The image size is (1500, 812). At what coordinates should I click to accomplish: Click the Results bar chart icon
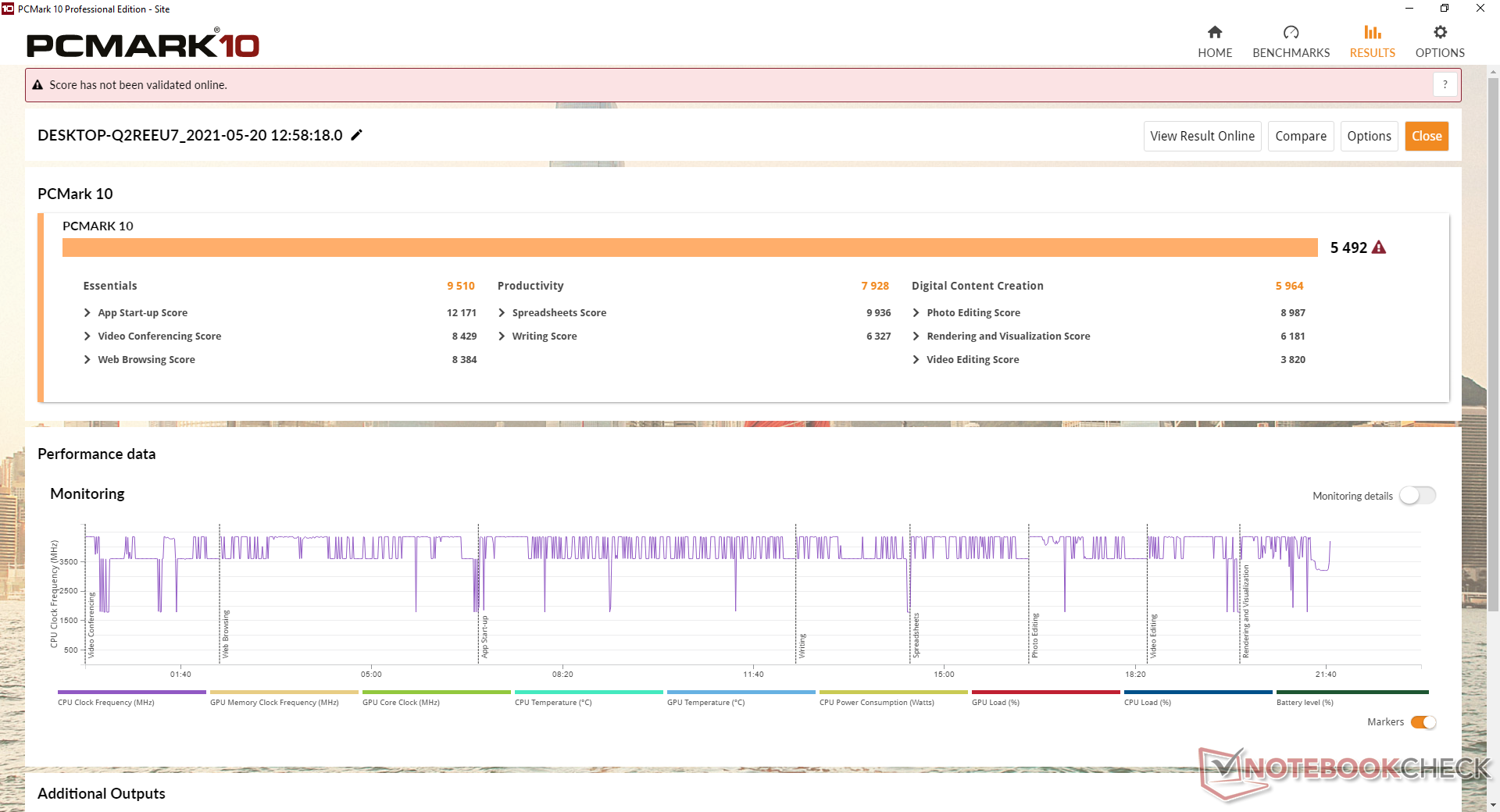tap(1373, 32)
